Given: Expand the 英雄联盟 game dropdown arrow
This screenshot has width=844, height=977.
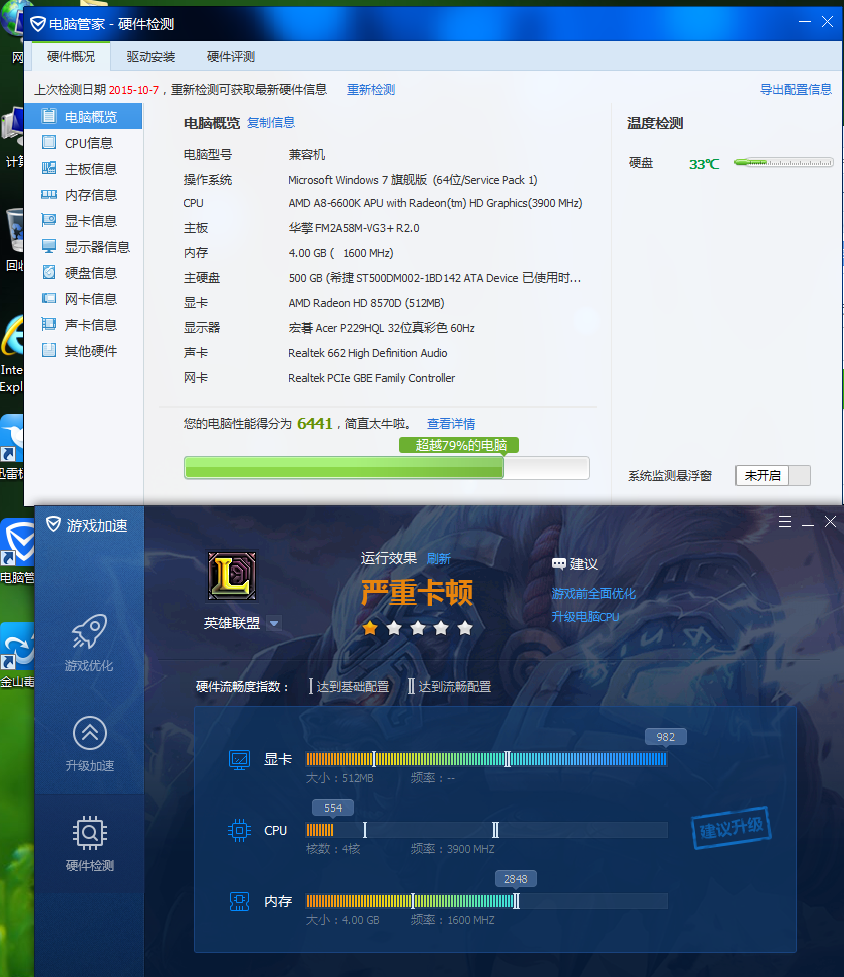Looking at the screenshot, I should 274,623.
